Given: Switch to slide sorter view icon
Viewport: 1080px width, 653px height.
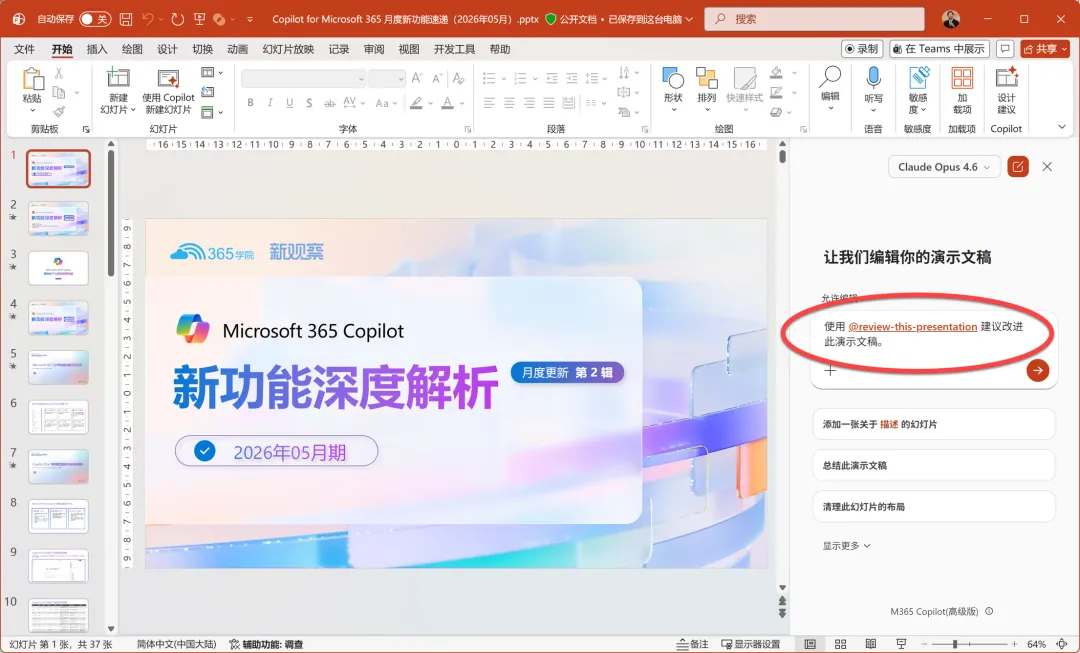Looking at the screenshot, I should pyautogui.click(x=840, y=644).
